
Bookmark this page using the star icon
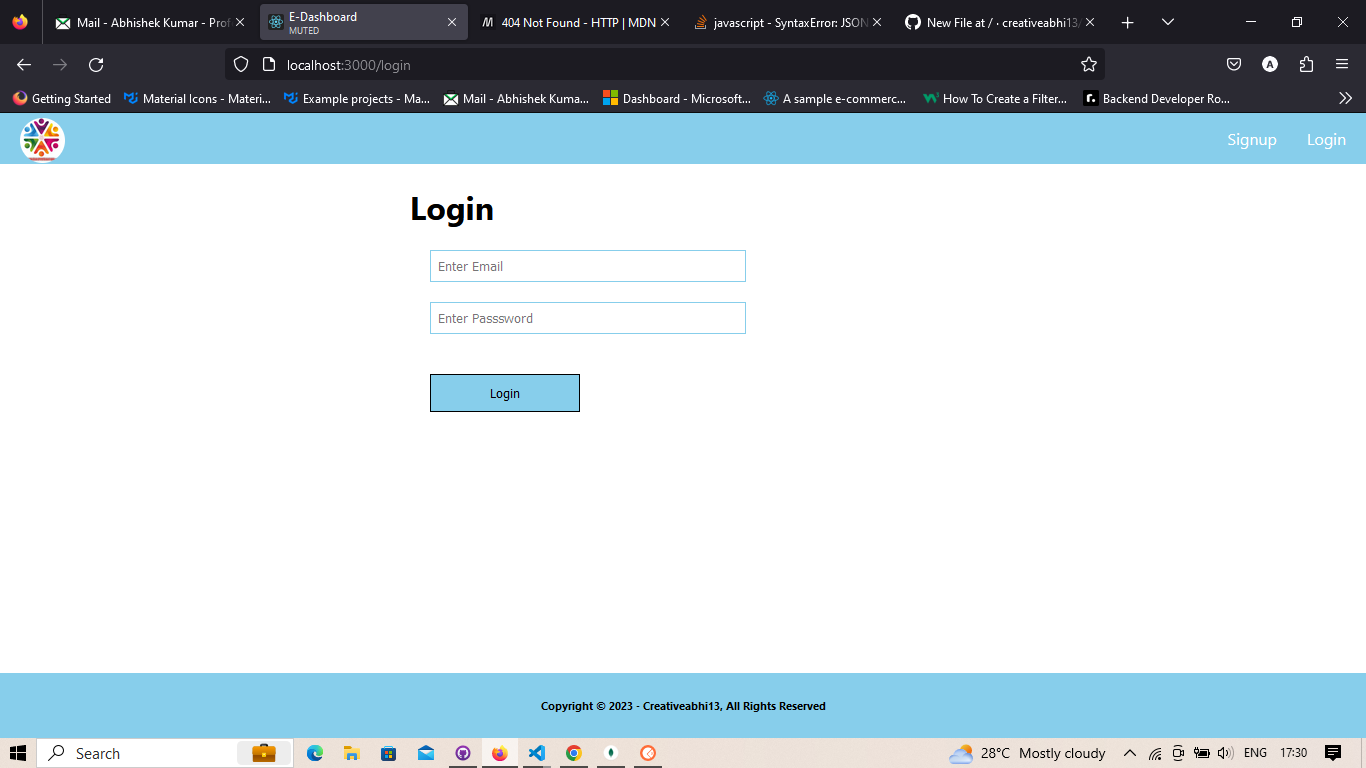(x=1088, y=64)
